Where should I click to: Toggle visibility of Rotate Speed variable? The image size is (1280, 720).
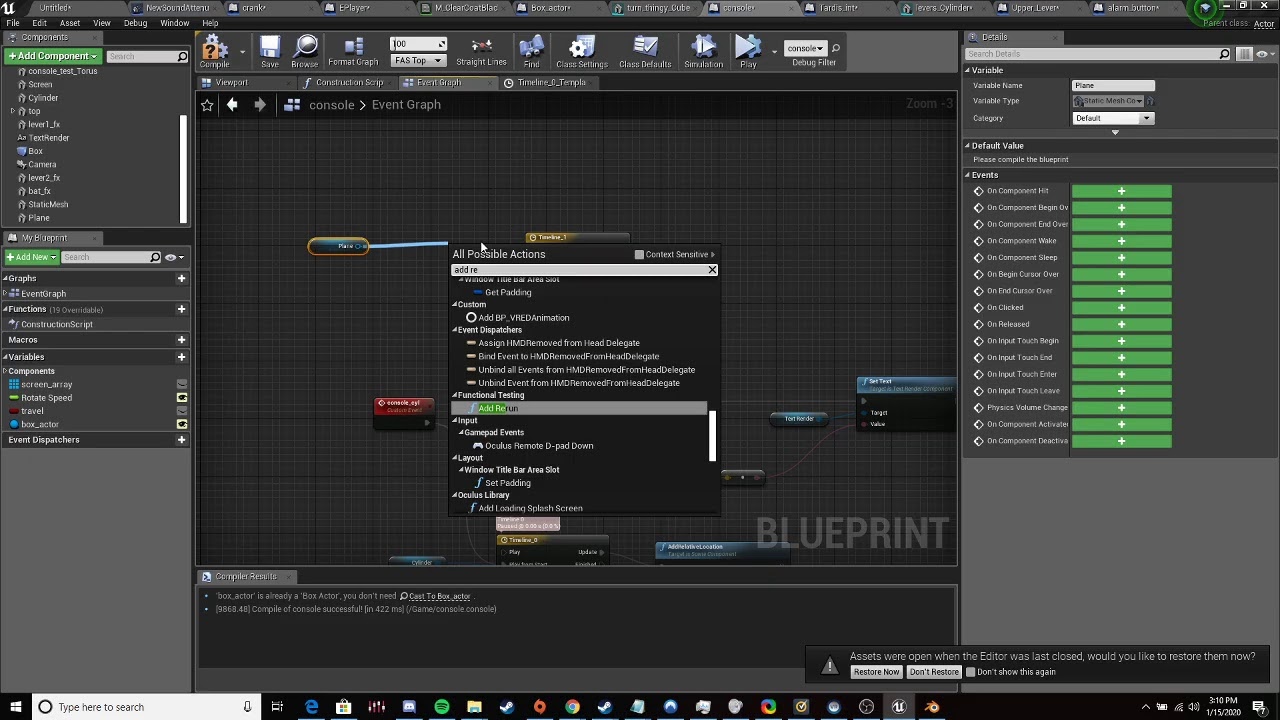pos(182,398)
